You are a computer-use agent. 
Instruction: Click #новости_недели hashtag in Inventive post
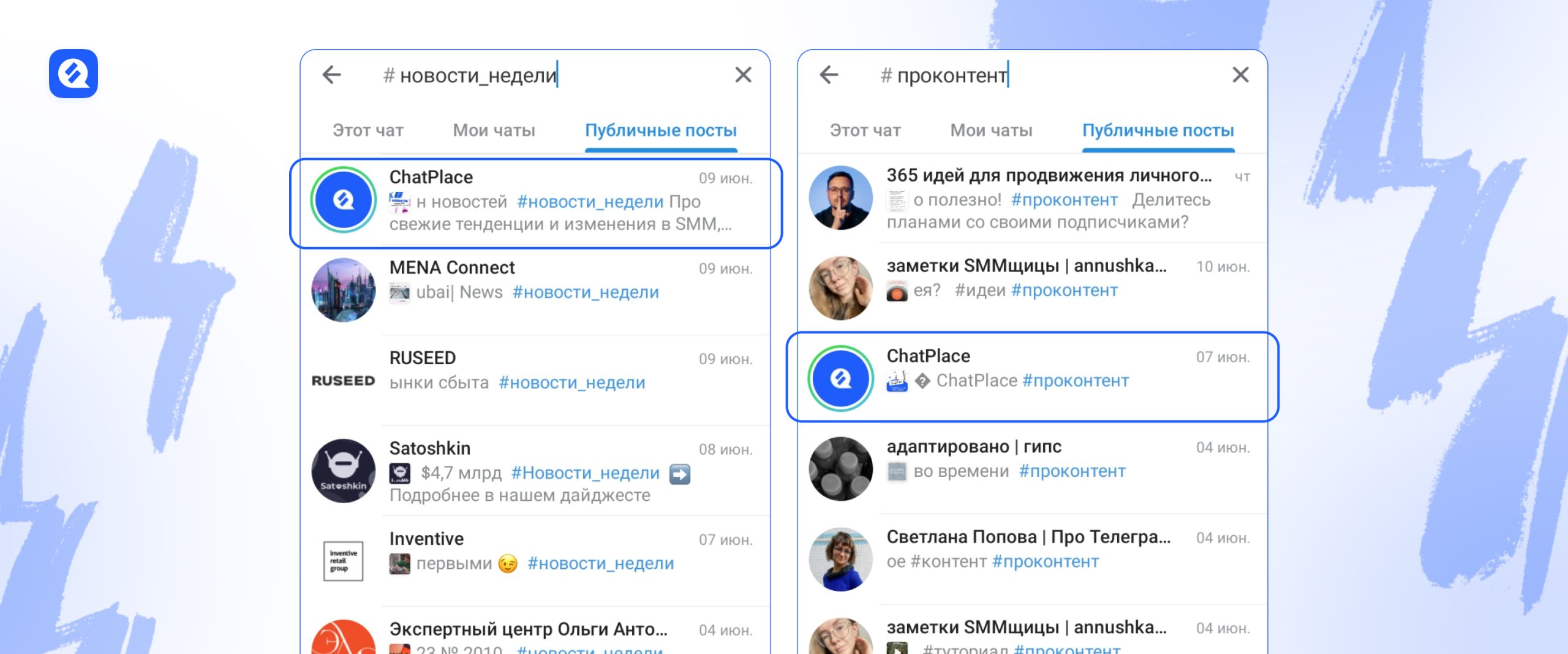(x=600, y=563)
